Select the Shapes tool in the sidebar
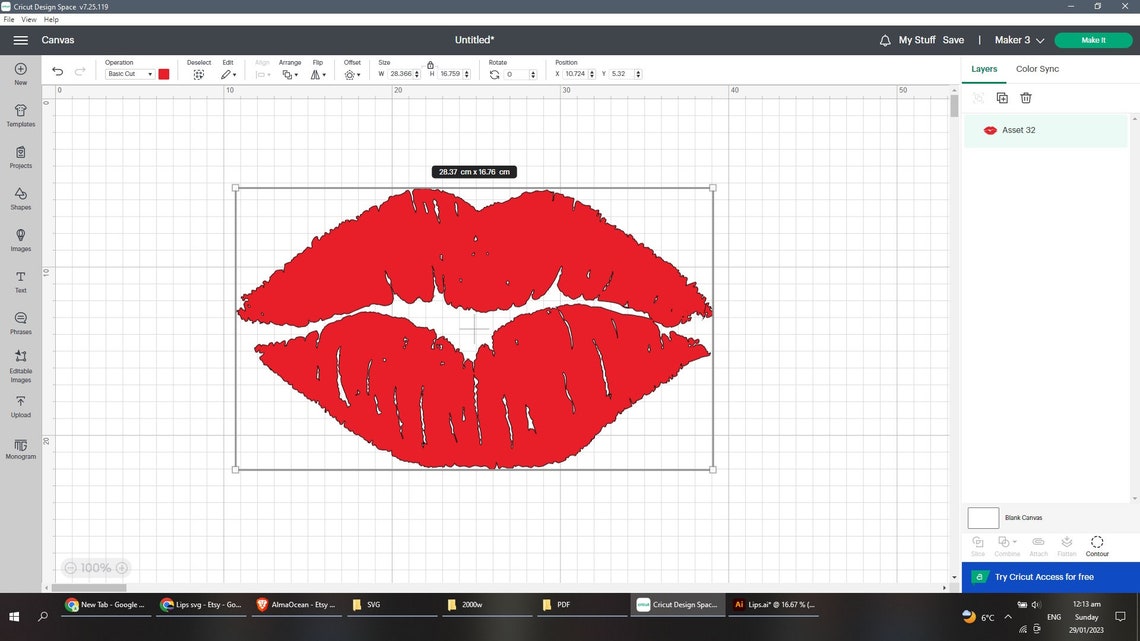 [x=20, y=199]
